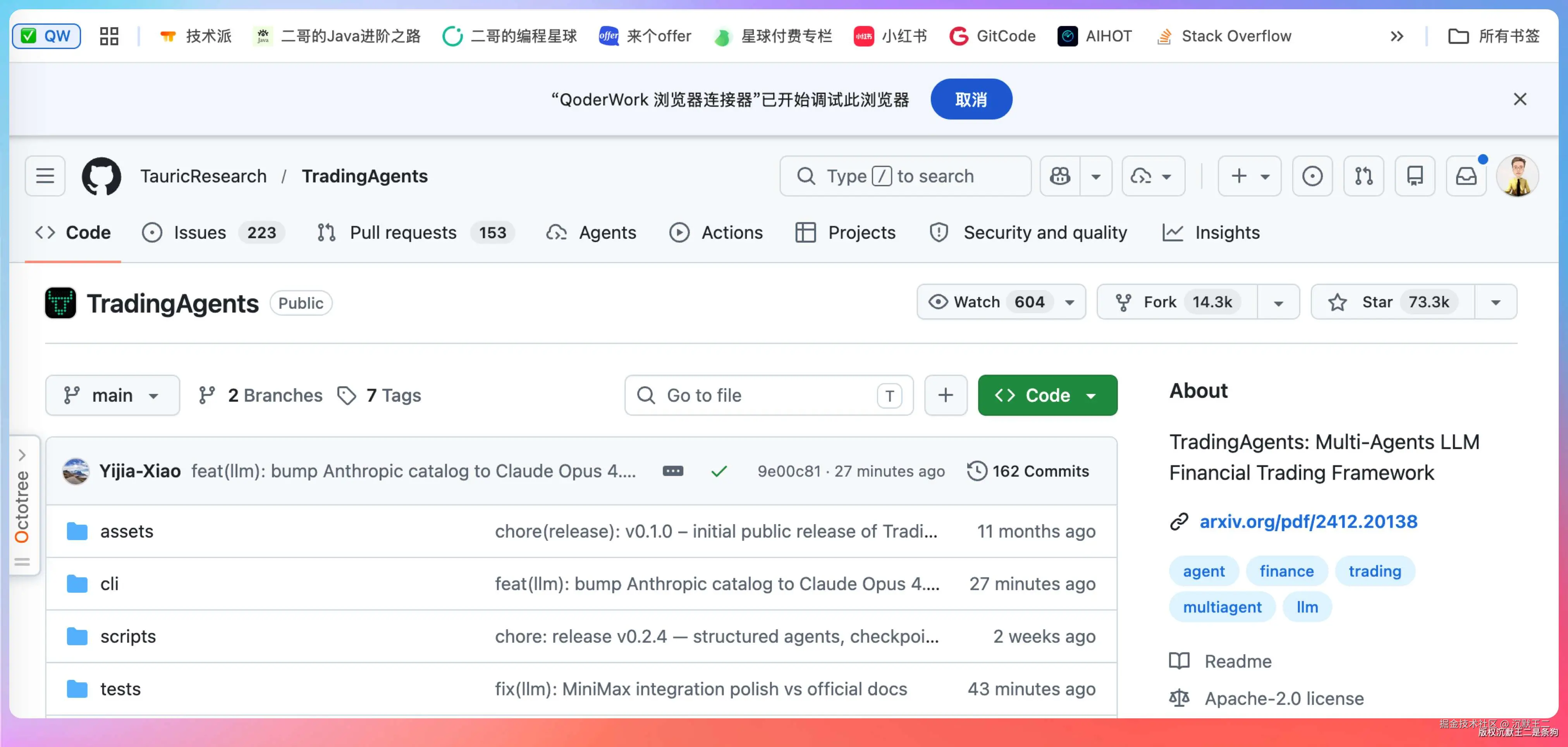View the 2 Branches link
The image size is (1568, 747).
tap(260, 395)
